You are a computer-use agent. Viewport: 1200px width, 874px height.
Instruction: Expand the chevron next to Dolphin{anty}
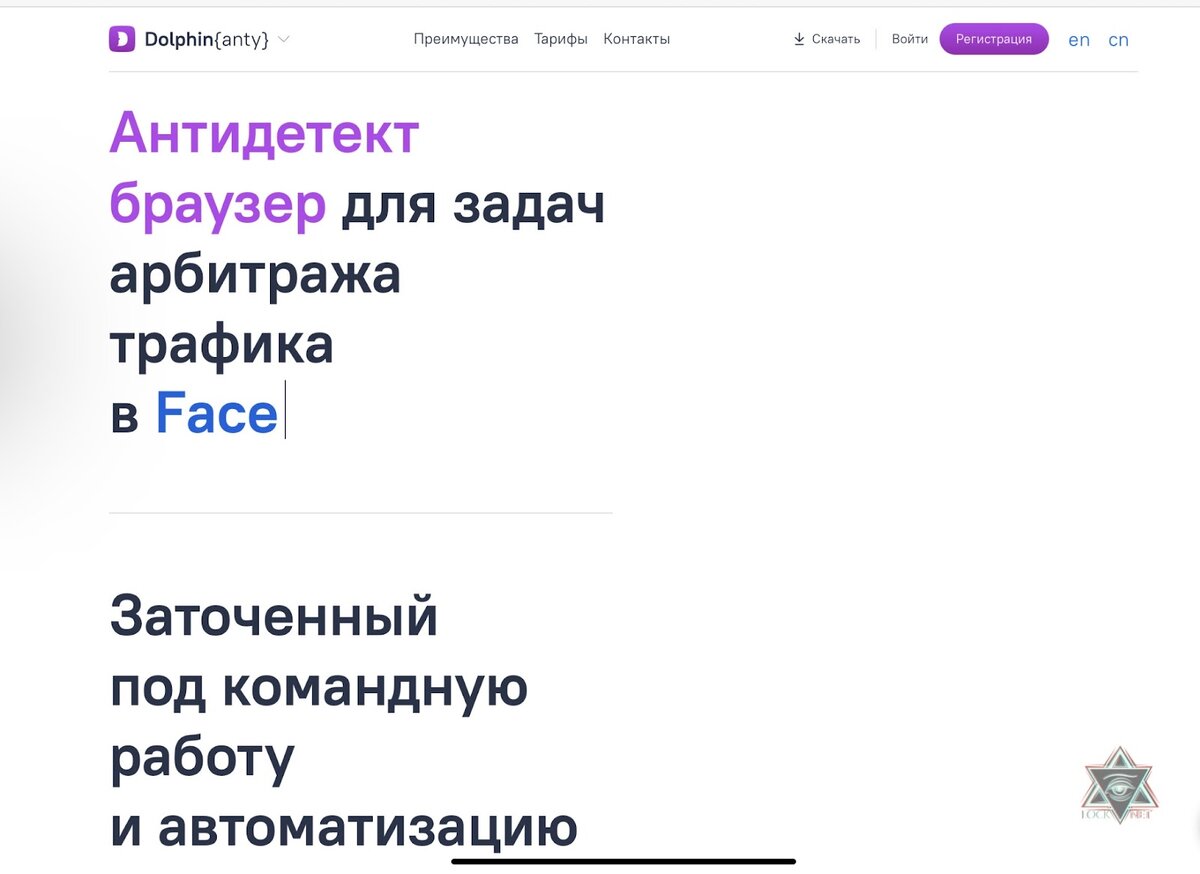tap(284, 39)
